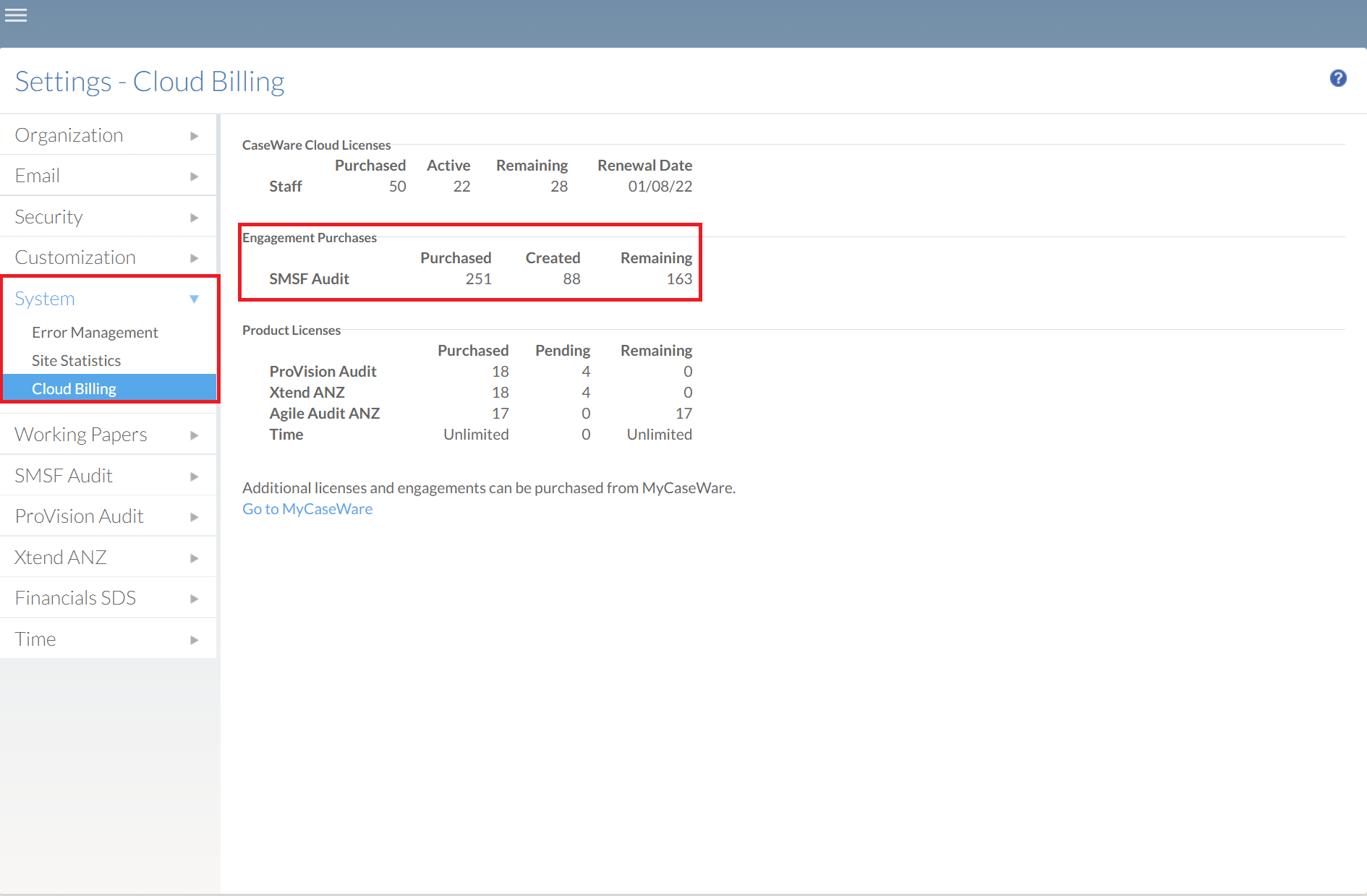1367x896 pixels.
Task: Click SMSF Audit purchased value 251
Action: pos(478,279)
